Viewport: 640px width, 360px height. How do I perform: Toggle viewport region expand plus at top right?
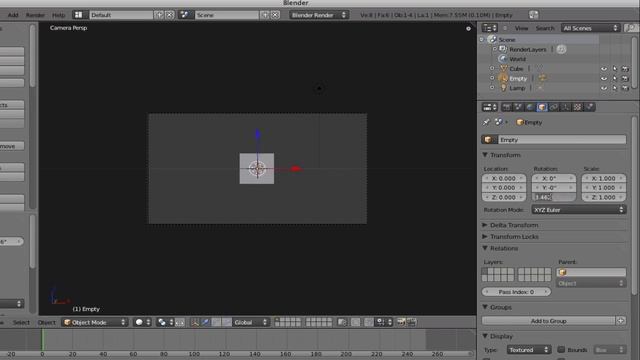point(468,29)
